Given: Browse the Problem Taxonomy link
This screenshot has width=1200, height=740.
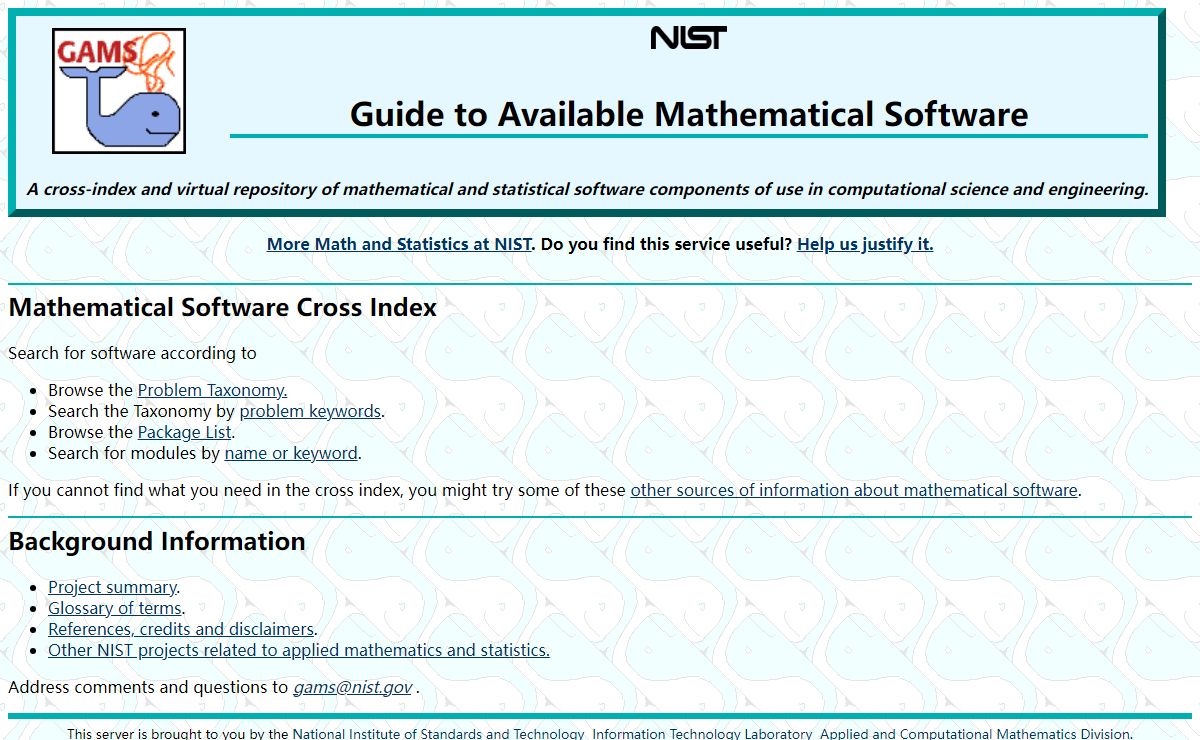Looking at the screenshot, I should 212,390.
